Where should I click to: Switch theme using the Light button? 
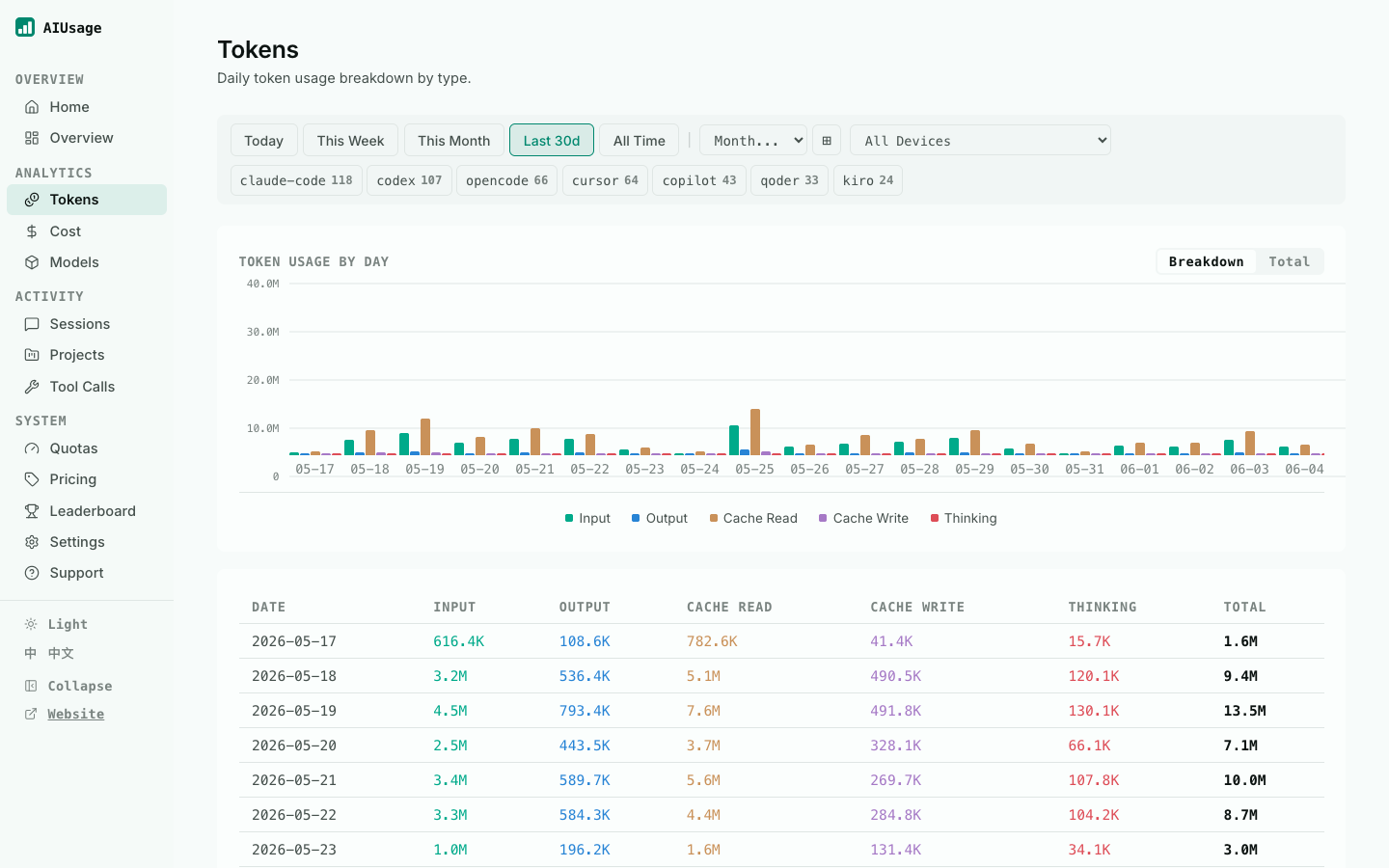click(68, 624)
